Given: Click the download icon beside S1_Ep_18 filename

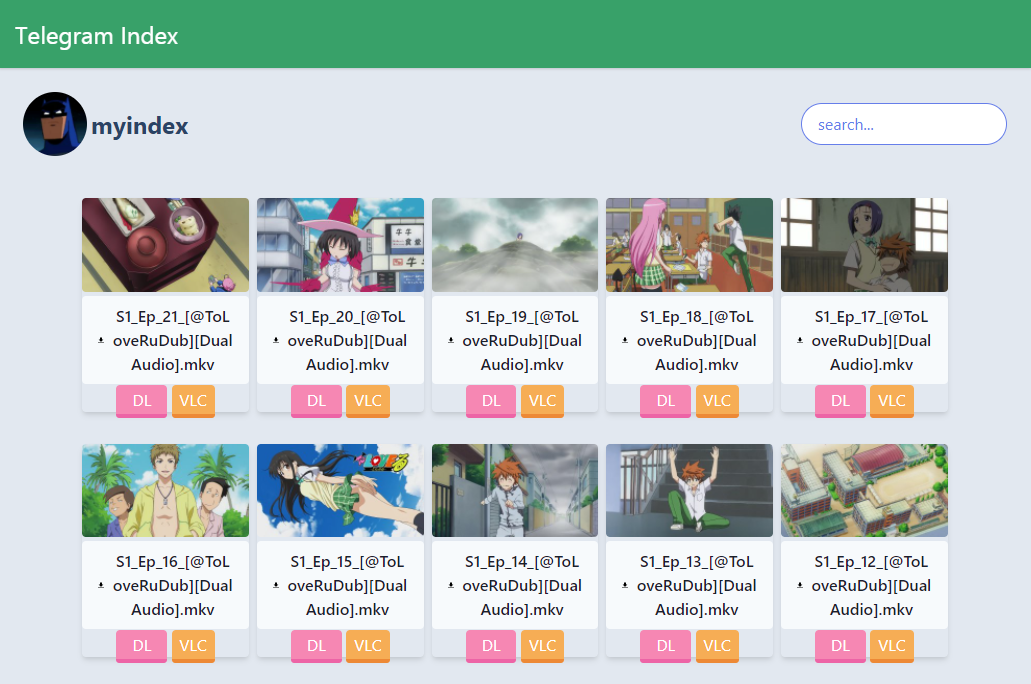Looking at the screenshot, I should (625, 341).
